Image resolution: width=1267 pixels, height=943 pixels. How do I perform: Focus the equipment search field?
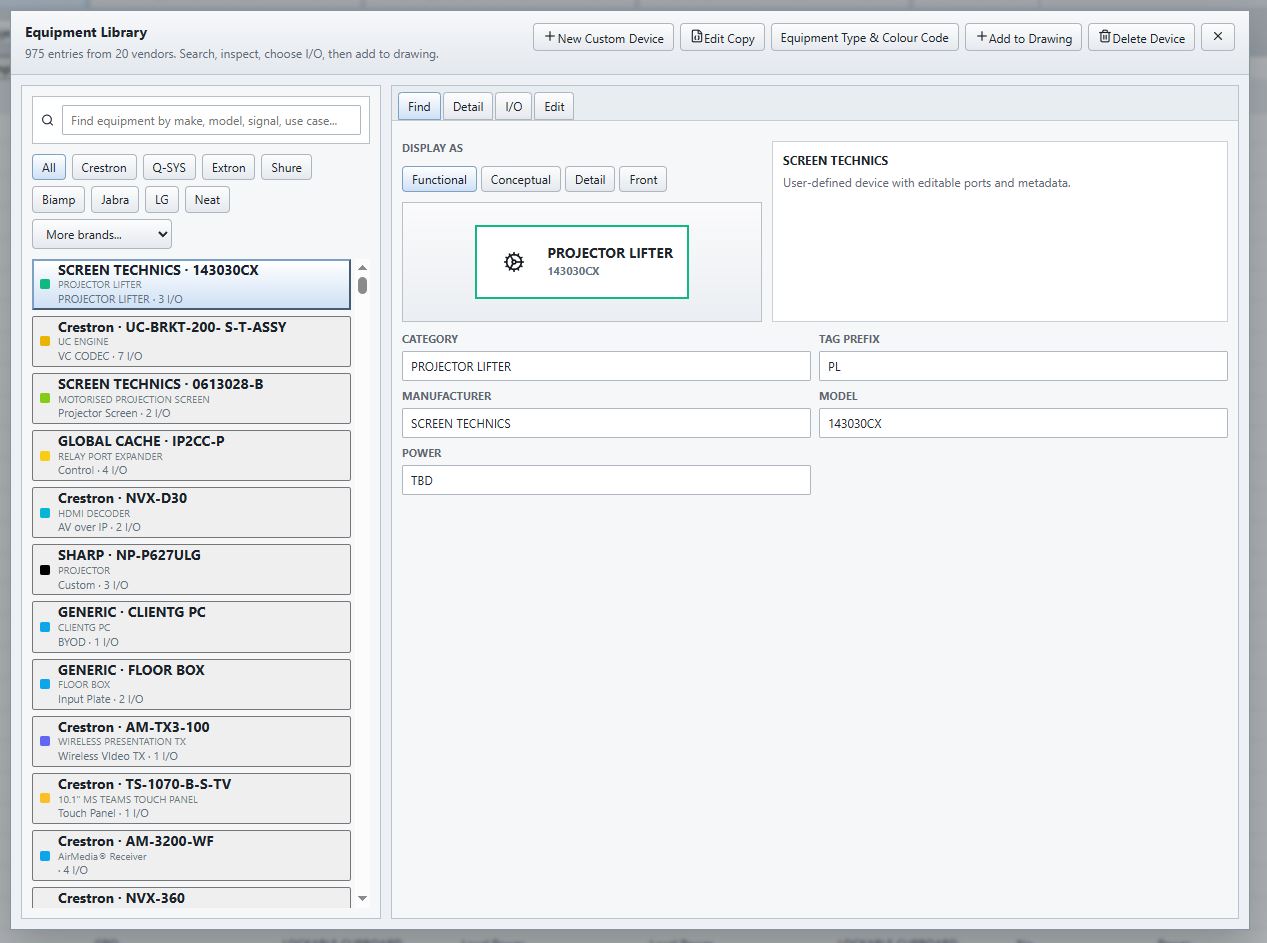click(x=211, y=120)
